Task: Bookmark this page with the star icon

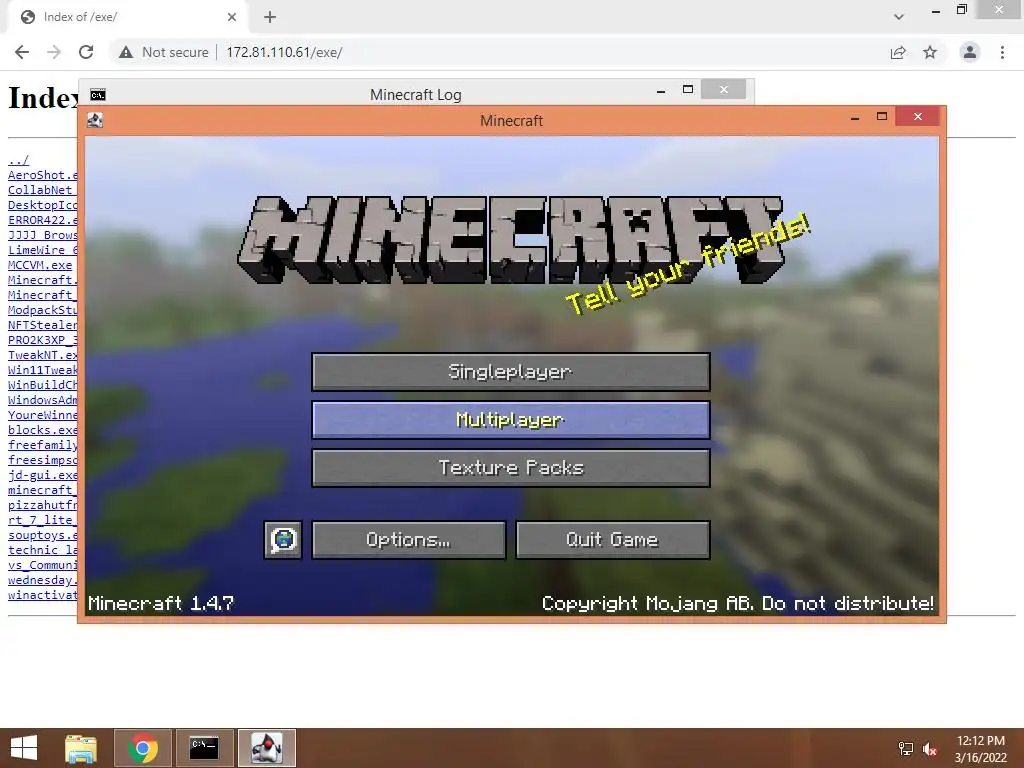Action: point(930,52)
